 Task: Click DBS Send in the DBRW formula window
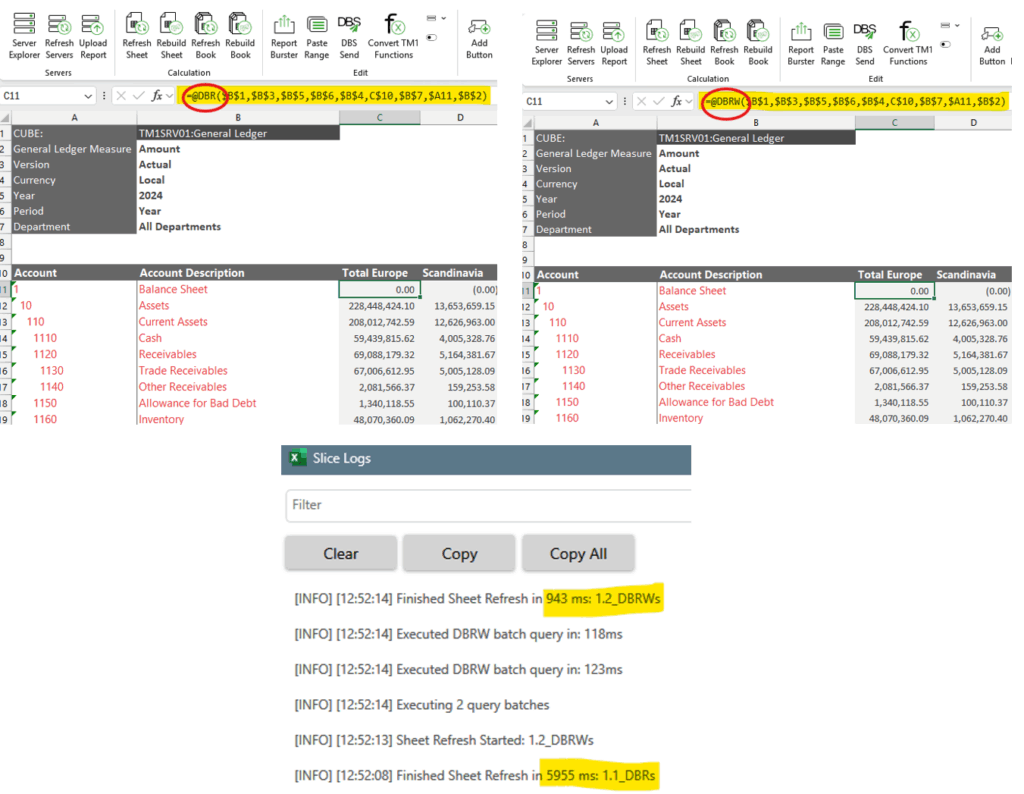point(865,42)
